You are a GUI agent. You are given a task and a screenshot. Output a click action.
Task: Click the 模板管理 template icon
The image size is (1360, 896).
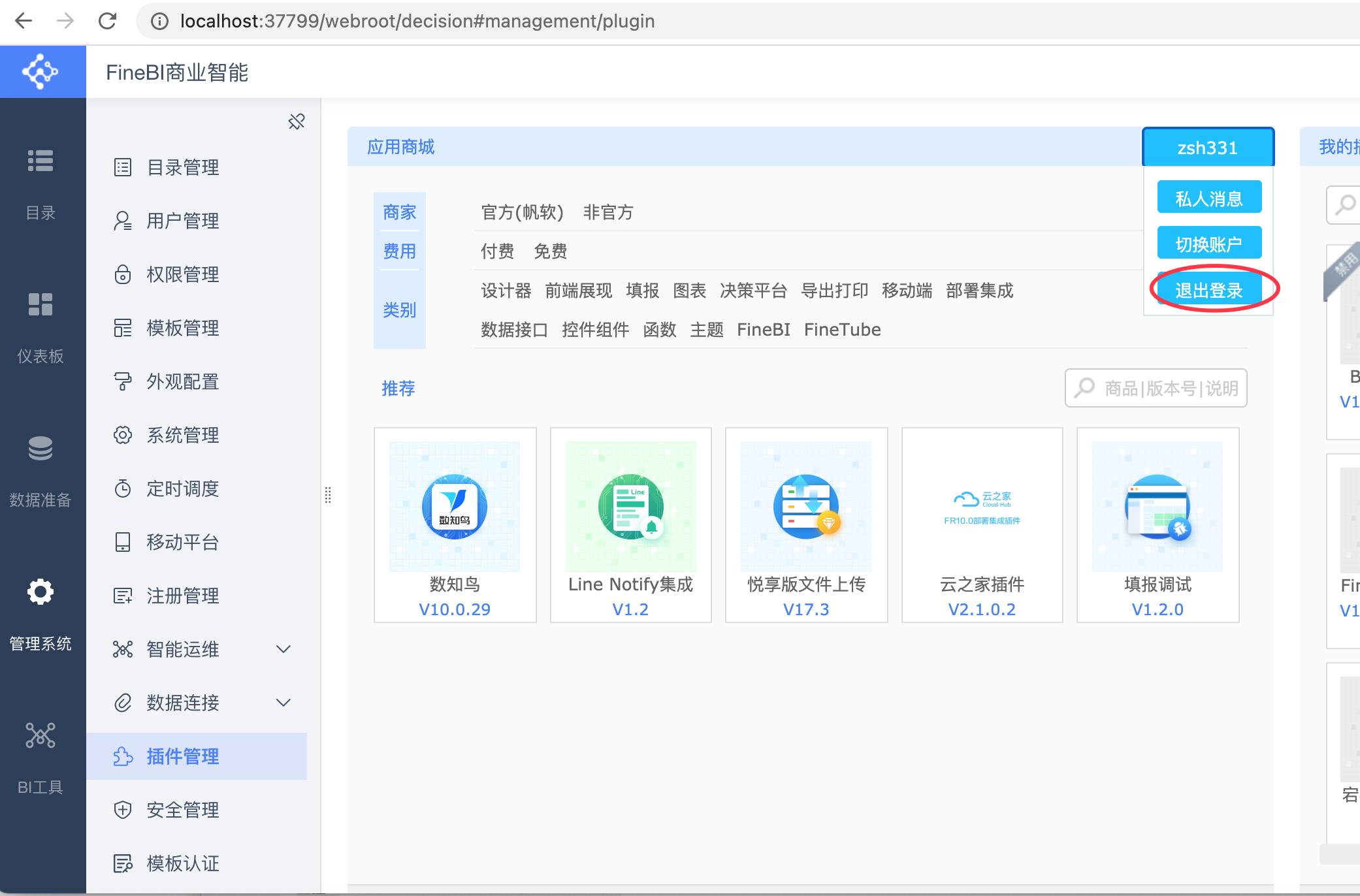(x=123, y=328)
